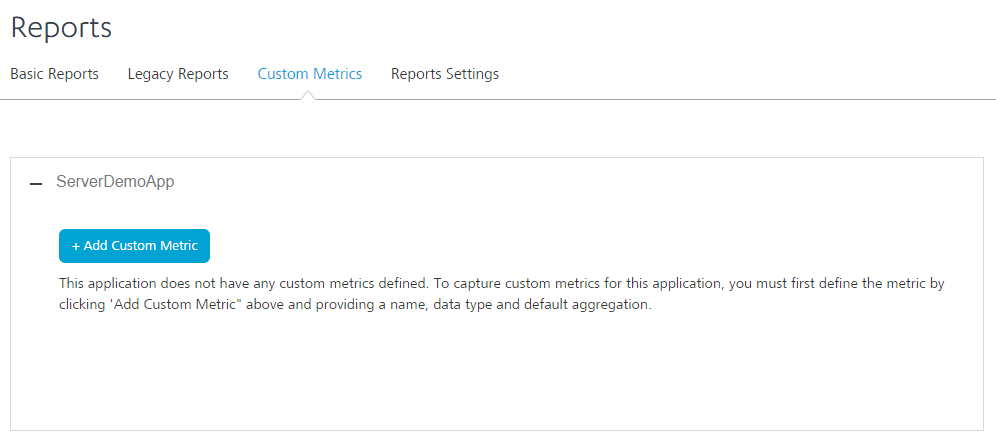Viewport: 996px width, 441px height.
Task: Click the first line of the help text
Action: (500, 284)
